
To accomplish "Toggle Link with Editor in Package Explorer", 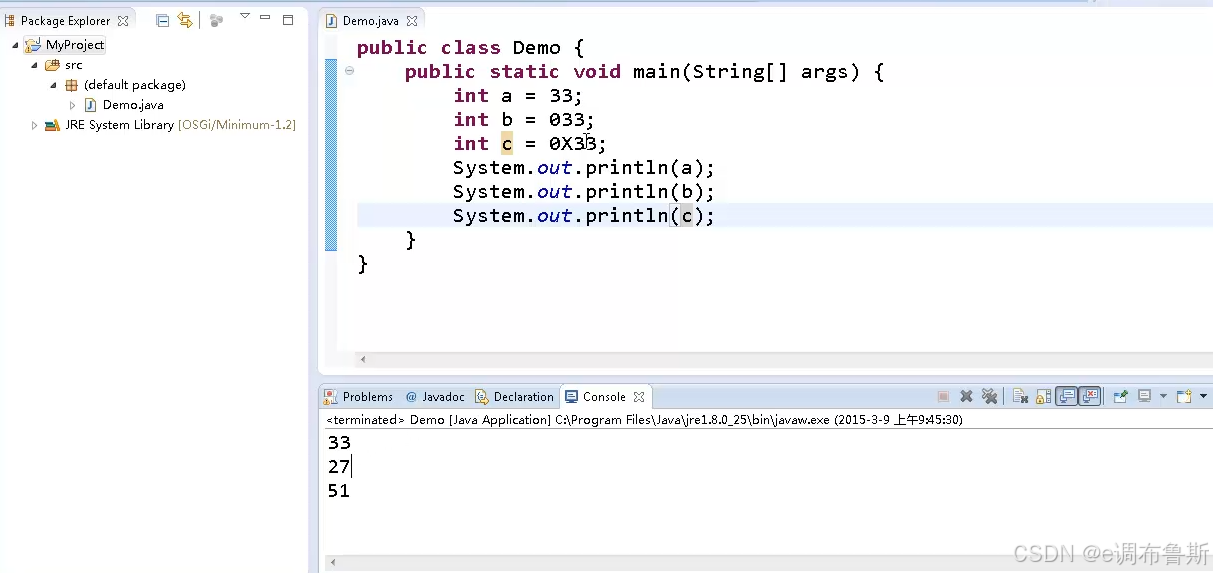I will point(185,20).
